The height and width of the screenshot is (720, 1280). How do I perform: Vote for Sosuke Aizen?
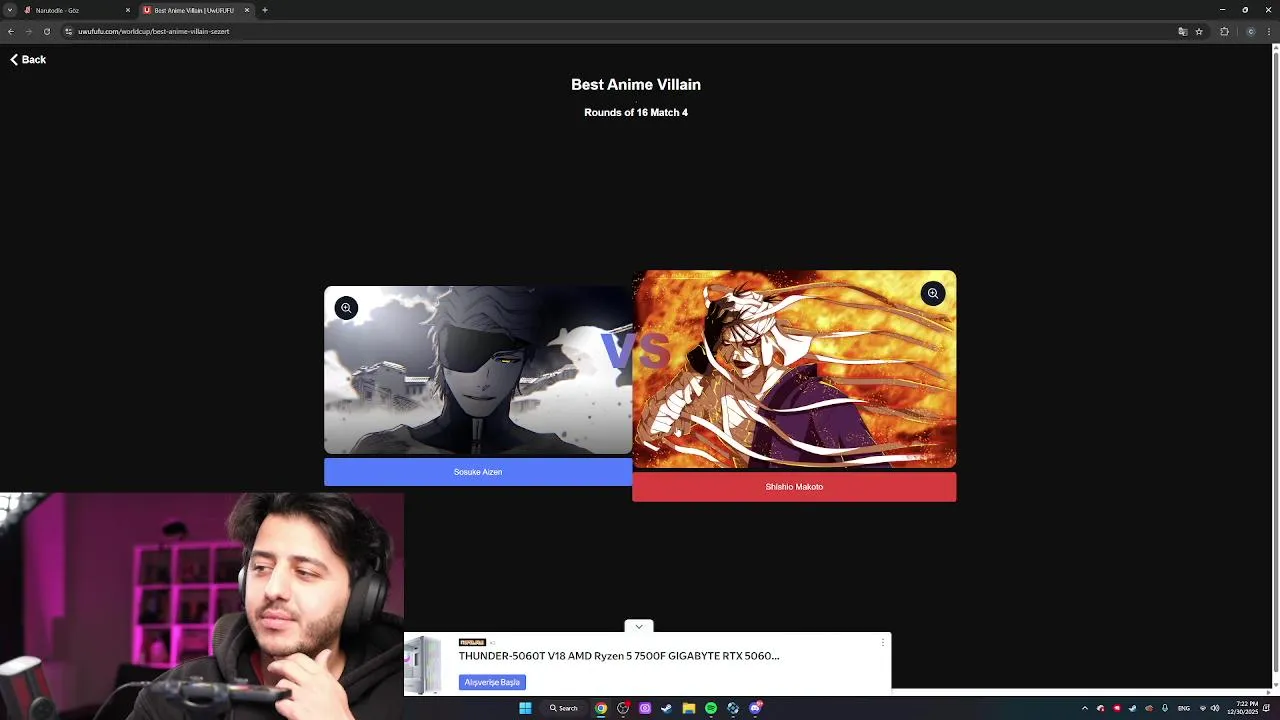[478, 472]
